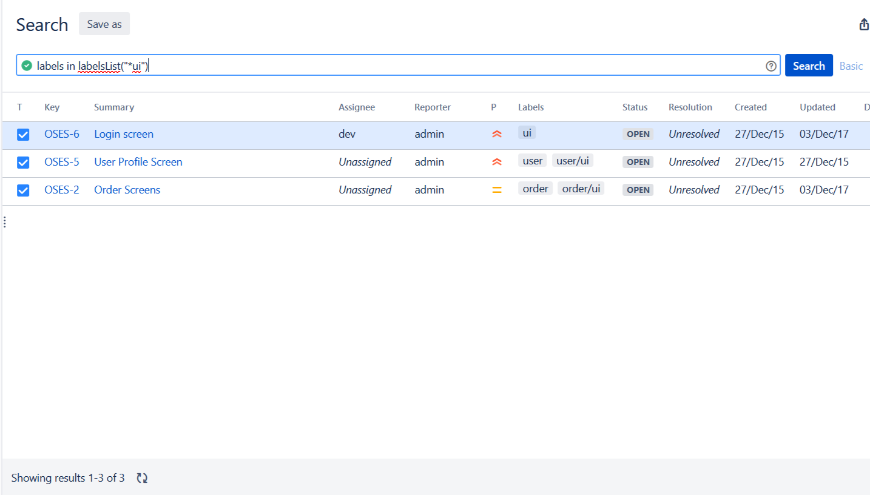This screenshot has width=870, height=495.
Task: Click the sidebar resize handle dots
Action: (x=4, y=222)
